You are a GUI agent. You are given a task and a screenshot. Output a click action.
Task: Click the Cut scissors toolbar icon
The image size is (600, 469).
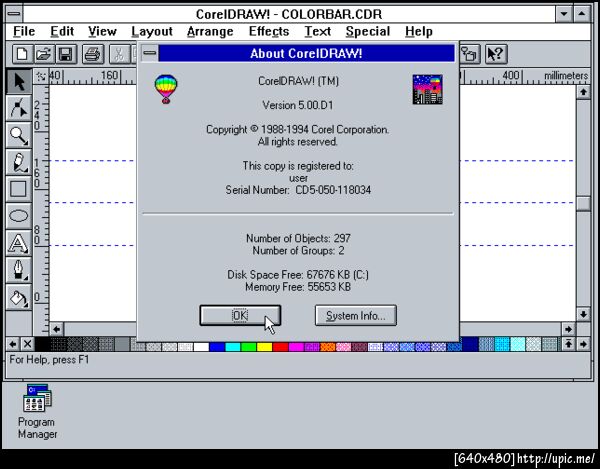point(120,54)
